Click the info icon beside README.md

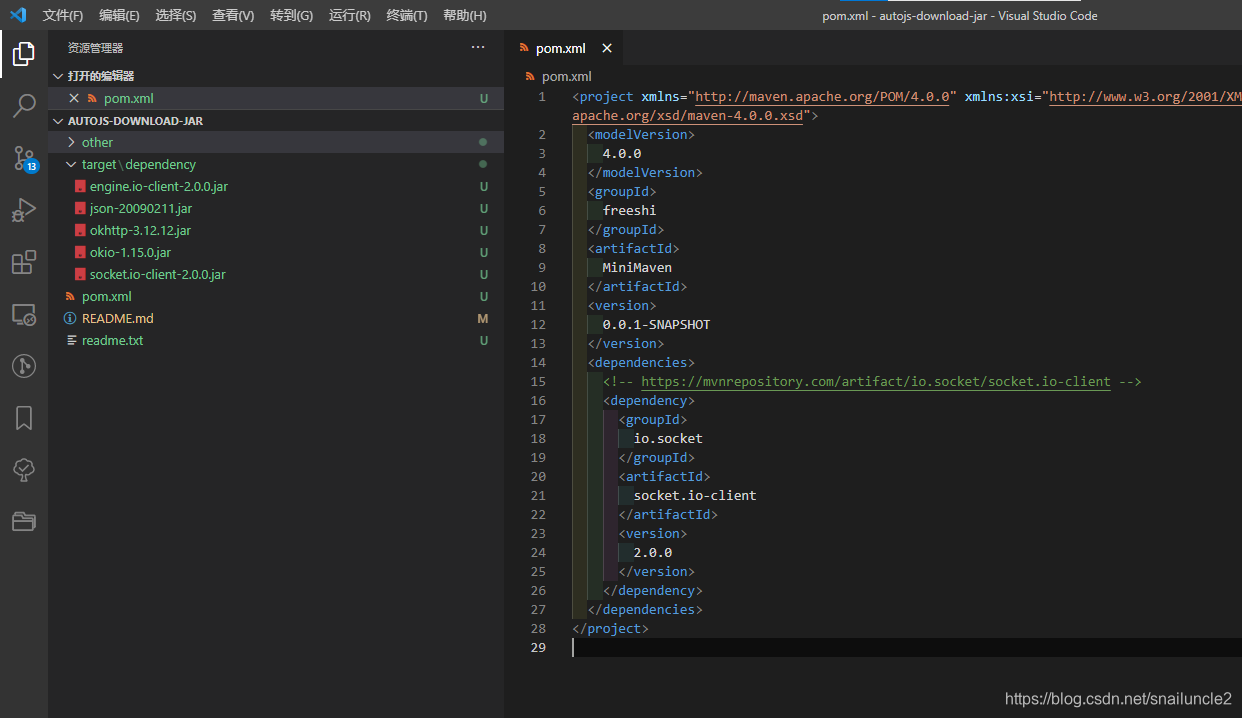point(70,318)
